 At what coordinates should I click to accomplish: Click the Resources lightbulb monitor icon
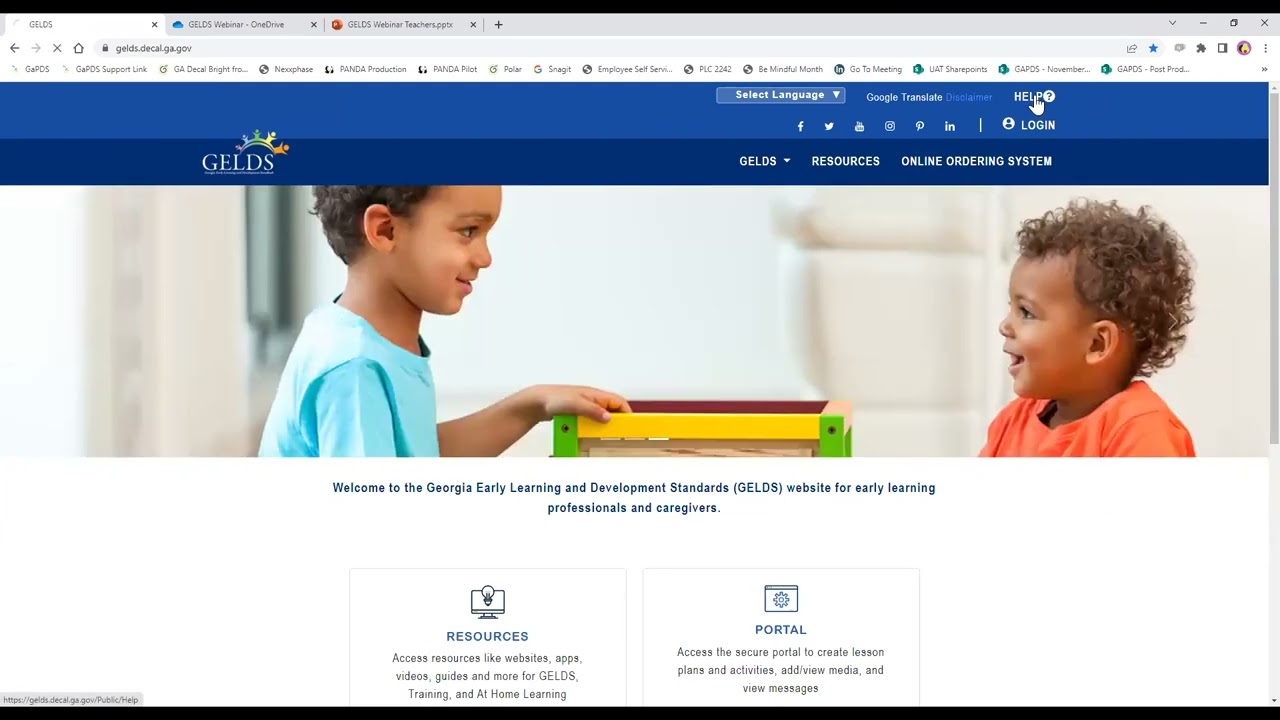488,601
